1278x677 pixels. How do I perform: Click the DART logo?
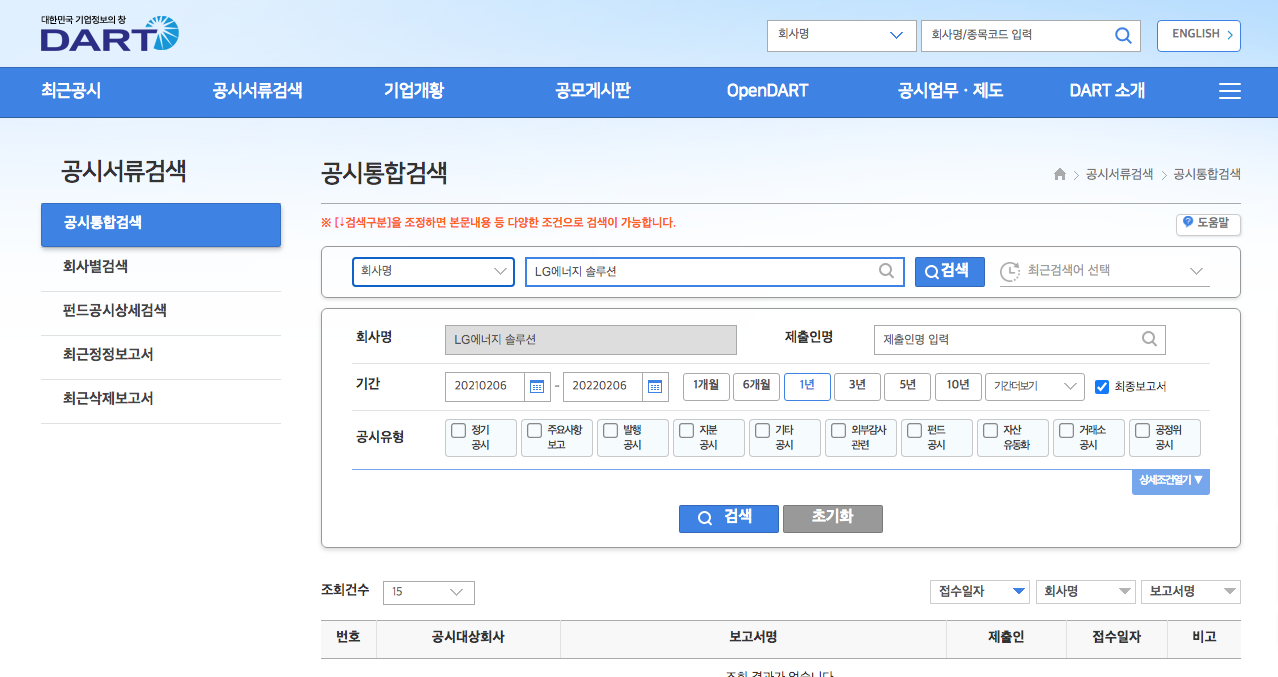pyautogui.click(x=110, y=34)
